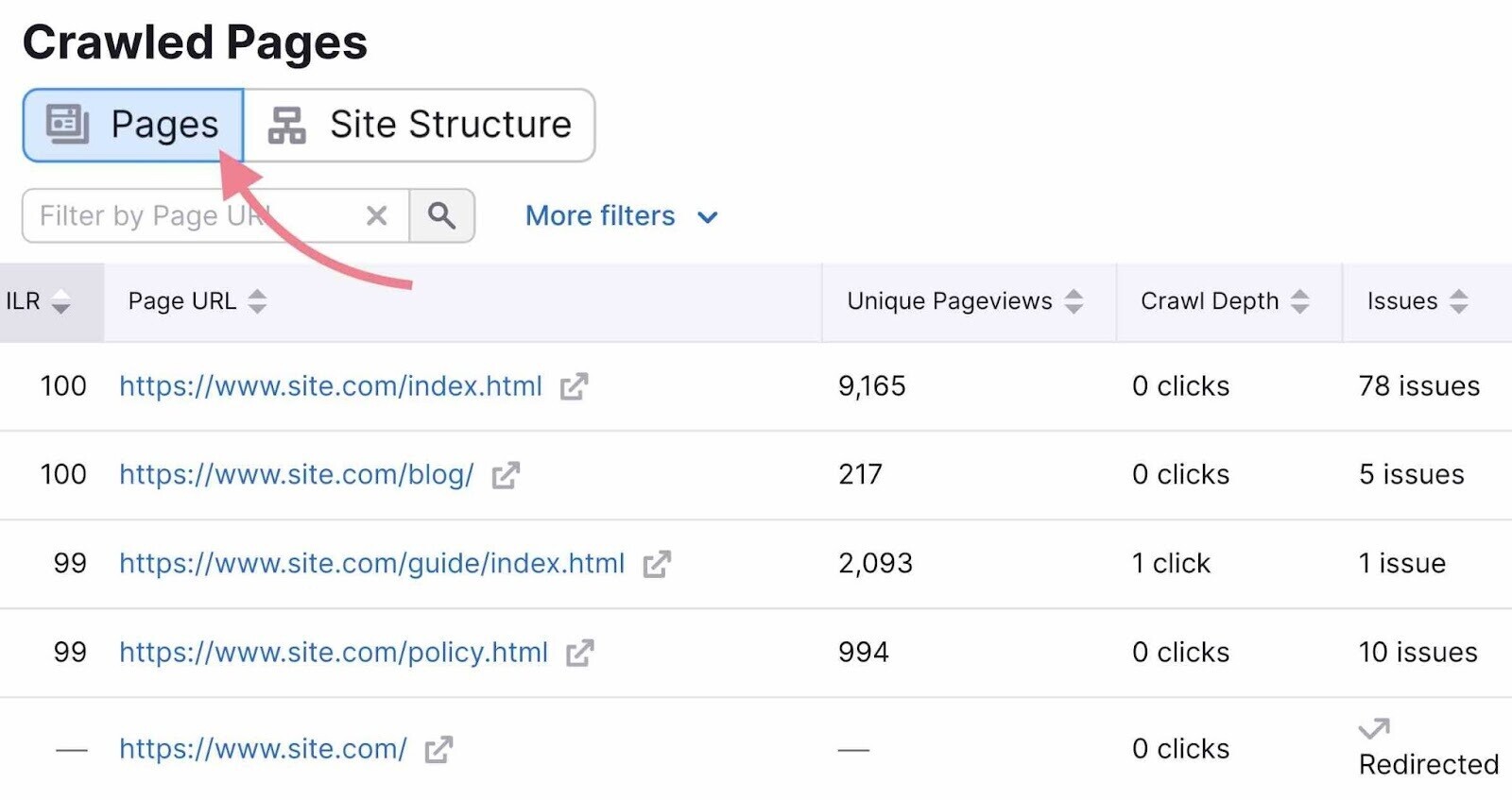This screenshot has width=1512, height=800.
Task: Click the Filter by Page URL field
Action: [189, 216]
